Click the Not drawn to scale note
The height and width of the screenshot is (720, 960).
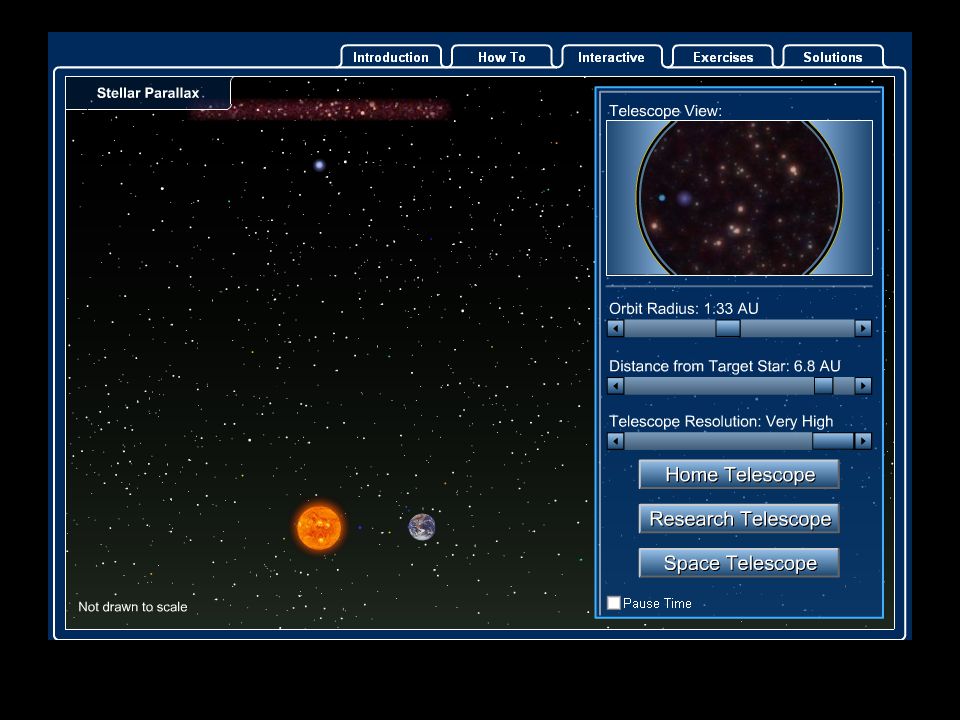pos(133,607)
